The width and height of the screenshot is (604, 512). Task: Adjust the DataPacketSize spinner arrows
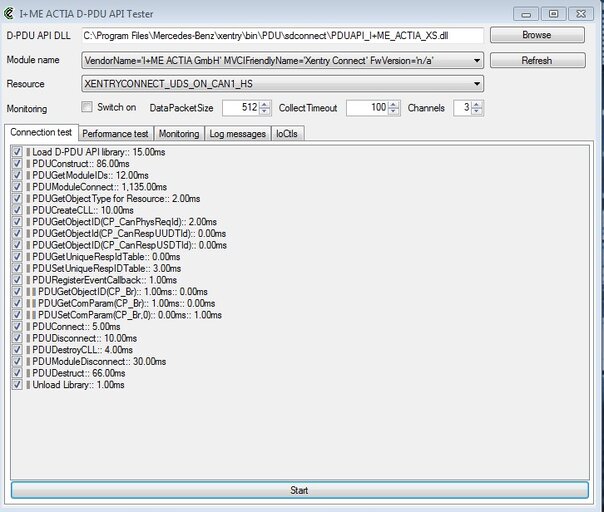point(266,107)
